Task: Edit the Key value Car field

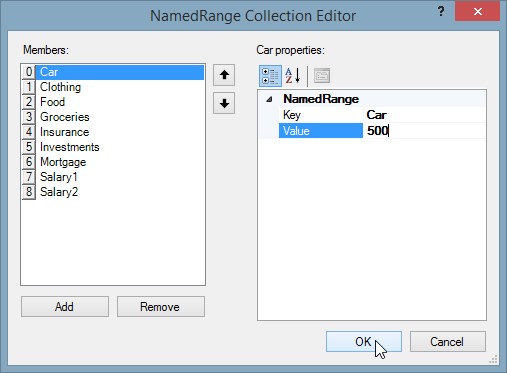Action: click(x=425, y=115)
